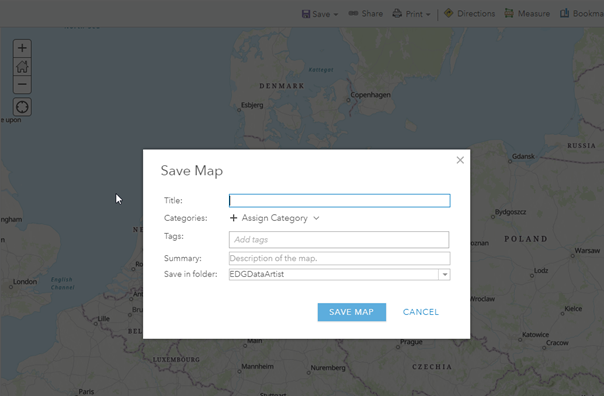Click the Warsaw label on the map
Image resolution: width=604 pixels, height=396 pixels.
[587, 250]
